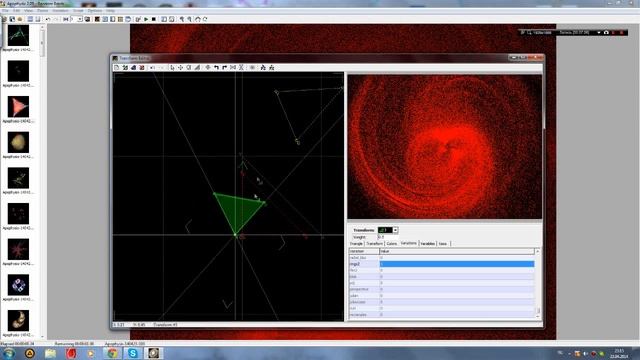This screenshot has height=360, width=640.
Task: Open the Transform selector dropdown
Action: click(395, 230)
